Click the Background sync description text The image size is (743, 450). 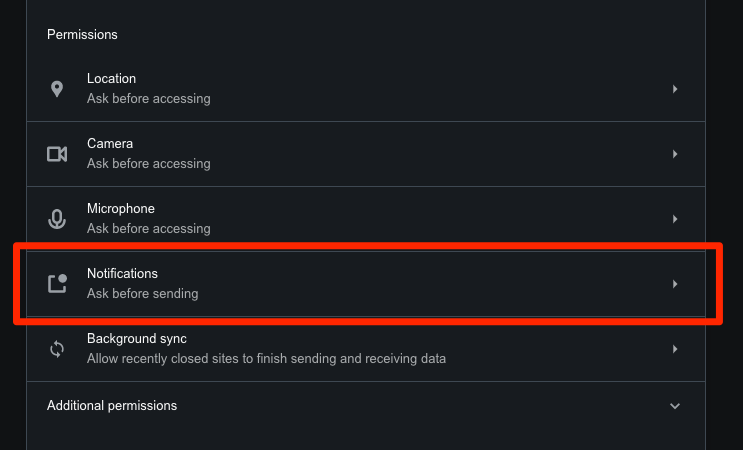point(266,358)
